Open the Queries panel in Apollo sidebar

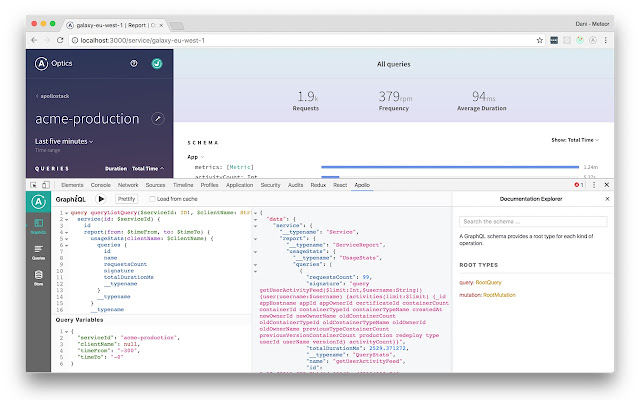pos(38,252)
